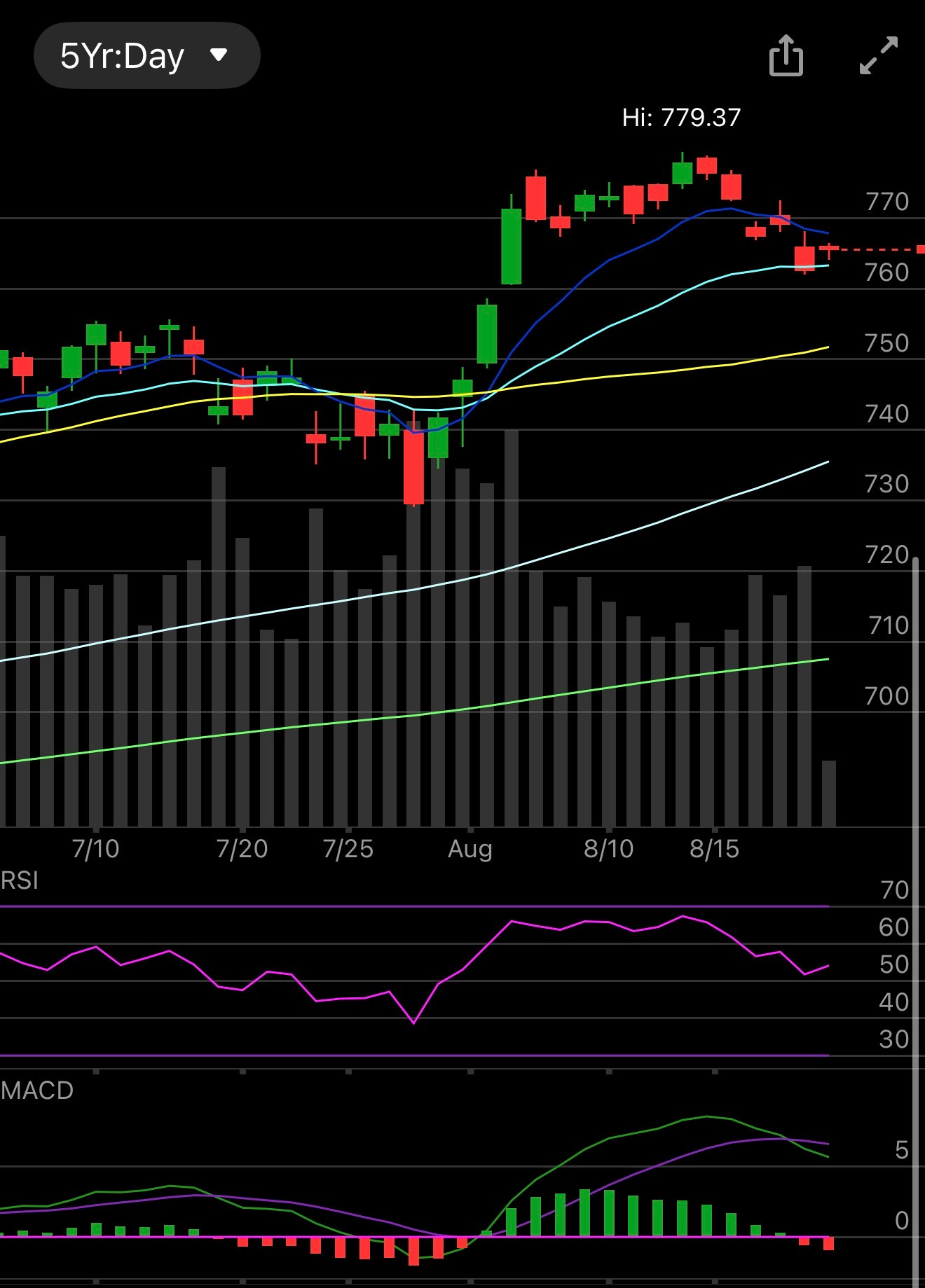Tap the 8/10 date label
The width and height of the screenshot is (925, 1288).
click(x=609, y=849)
